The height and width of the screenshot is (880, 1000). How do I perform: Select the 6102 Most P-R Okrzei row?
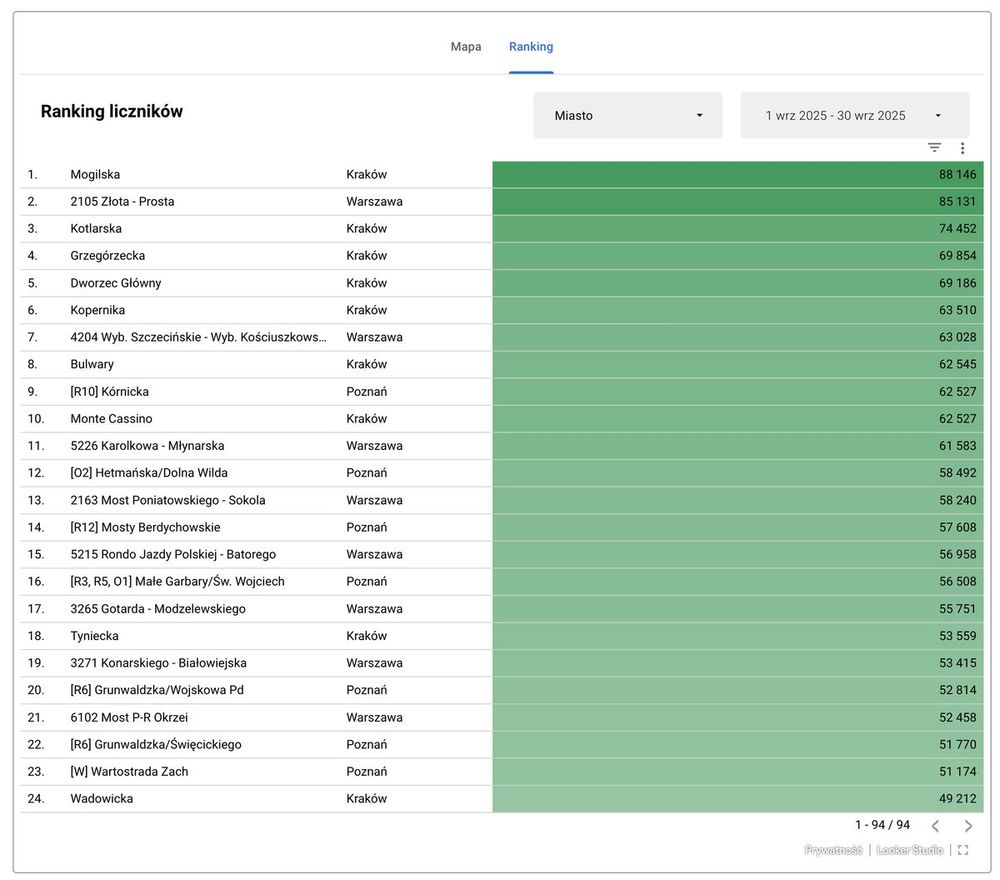[x=129, y=718]
